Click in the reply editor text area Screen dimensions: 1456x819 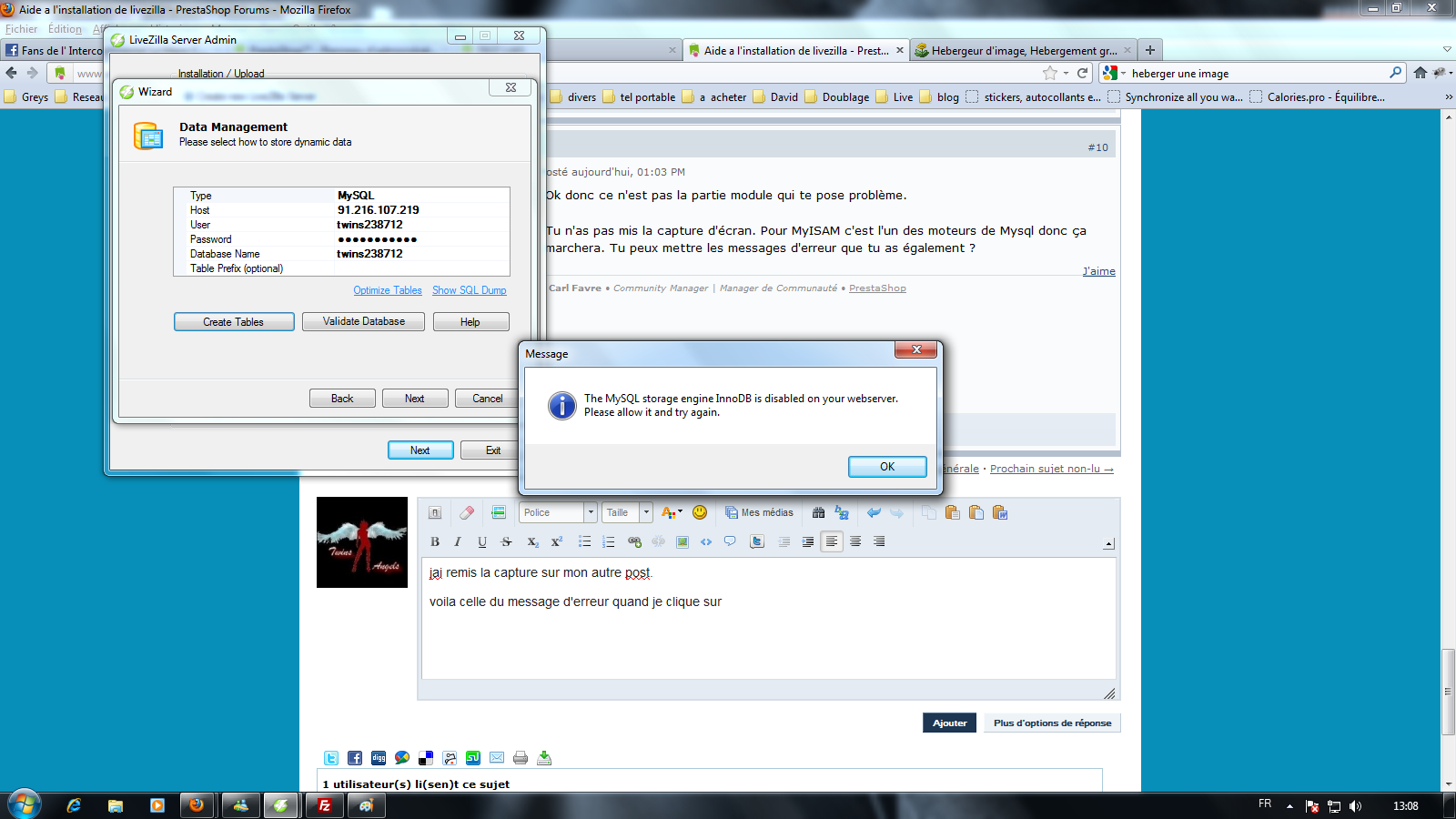(x=768, y=619)
